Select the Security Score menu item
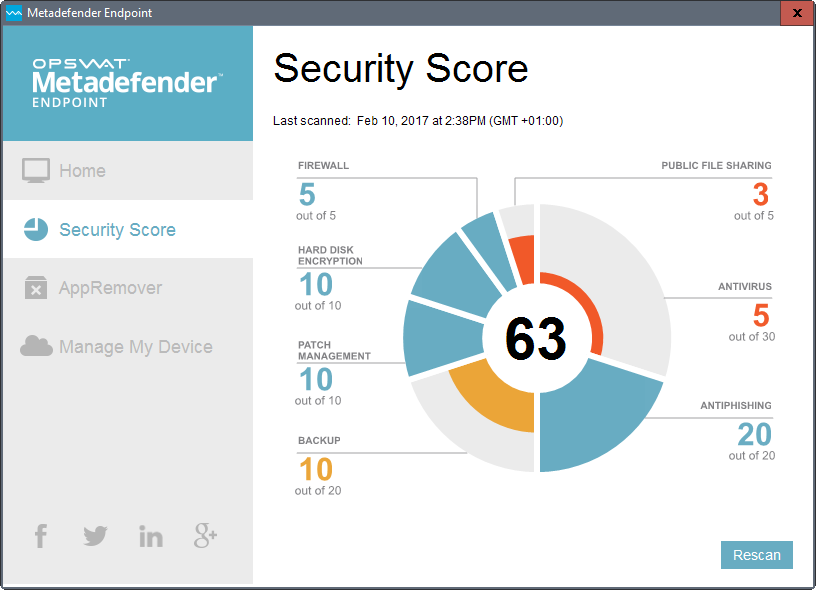The image size is (816, 590). click(128, 229)
